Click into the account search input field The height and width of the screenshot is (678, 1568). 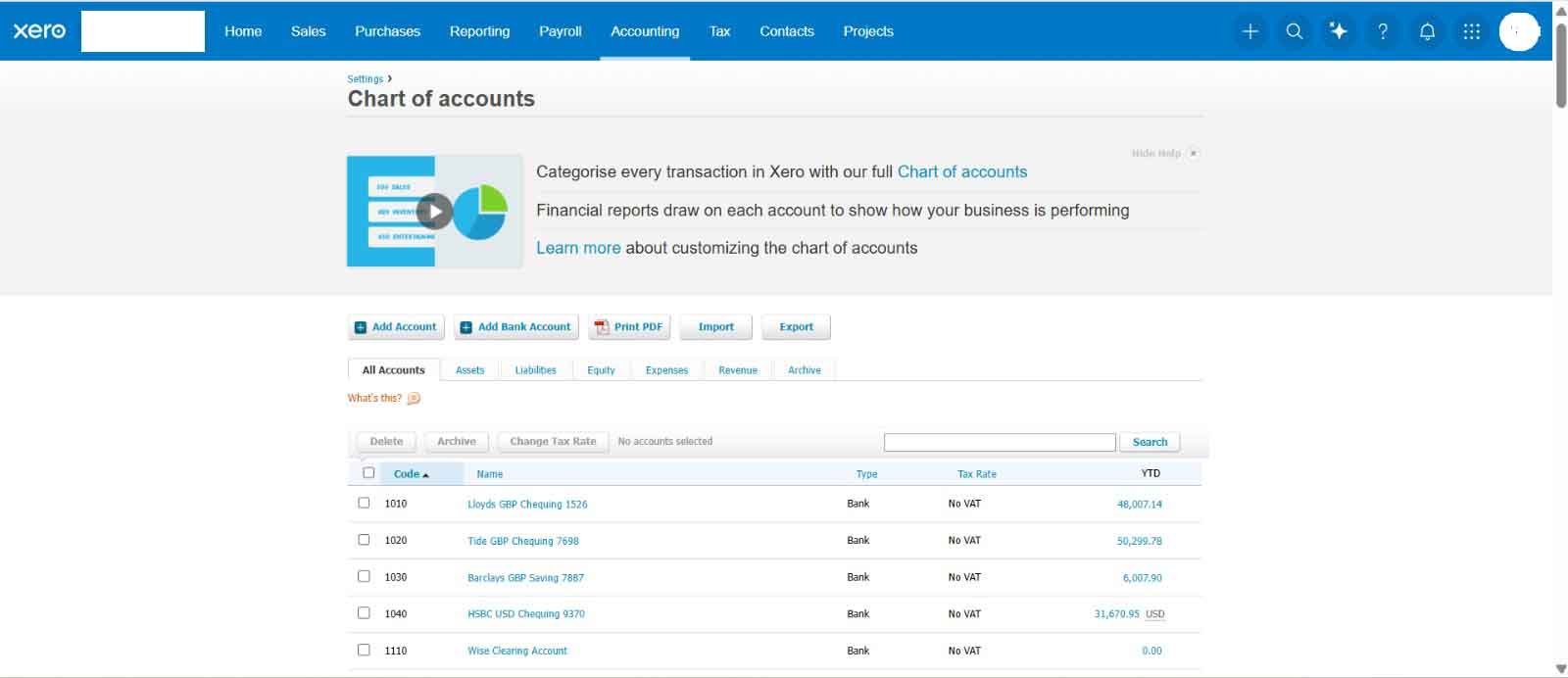pos(1000,442)
